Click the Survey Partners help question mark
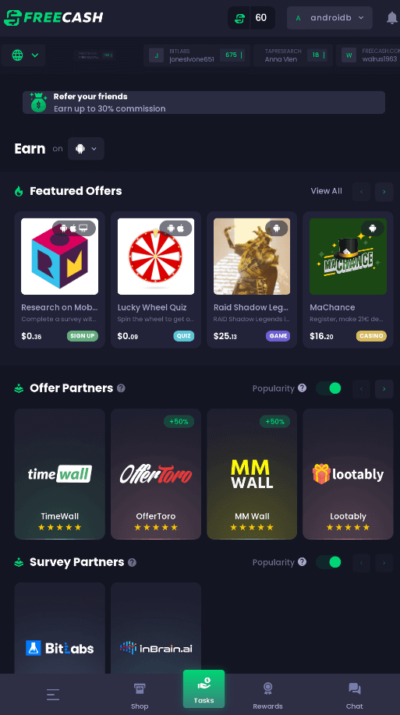Image resolution: width=400 pixels, height=715 pixels. (132, 562)
